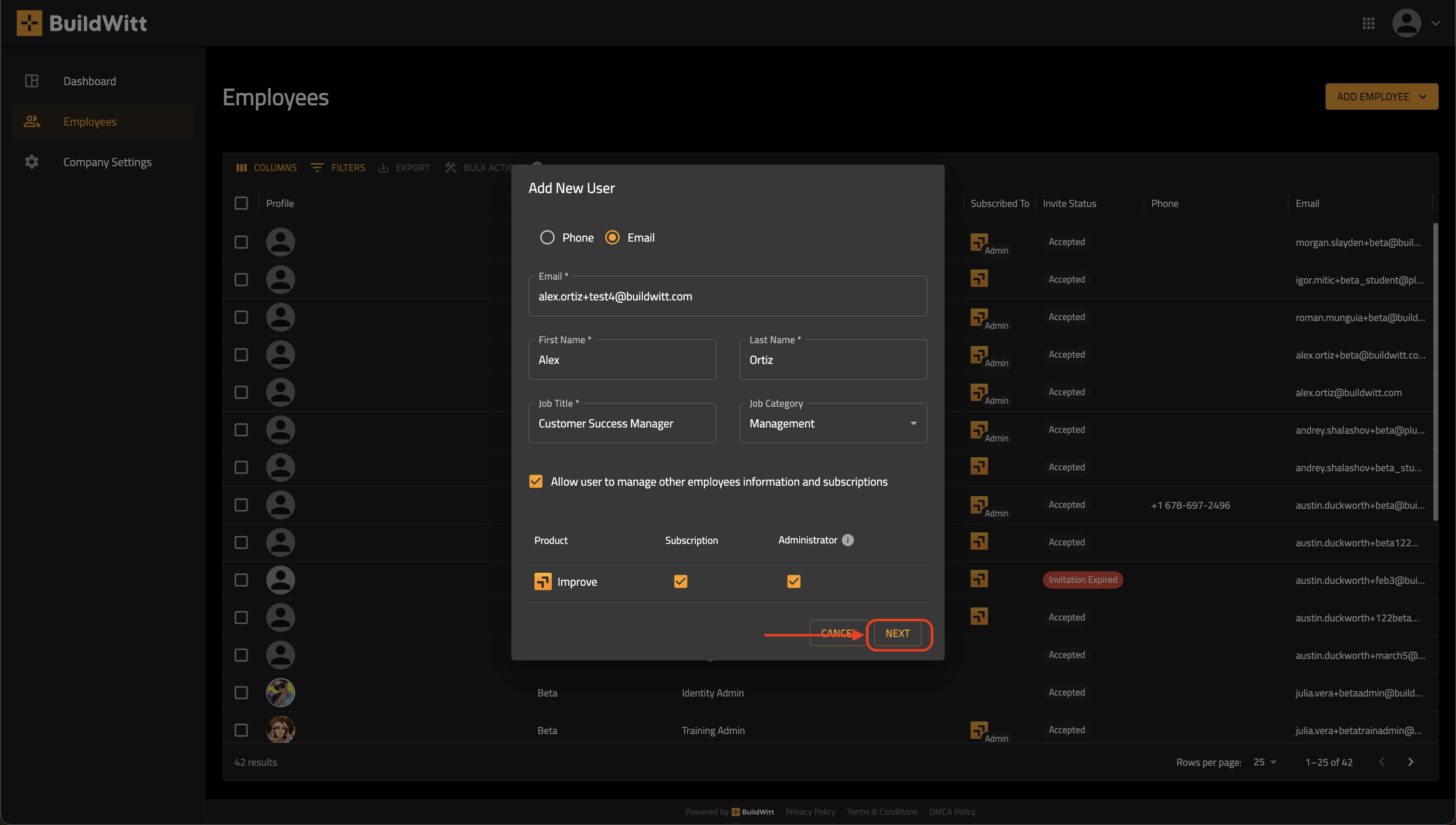
Task: Click the Job Title input field
Action: point(622,423)
